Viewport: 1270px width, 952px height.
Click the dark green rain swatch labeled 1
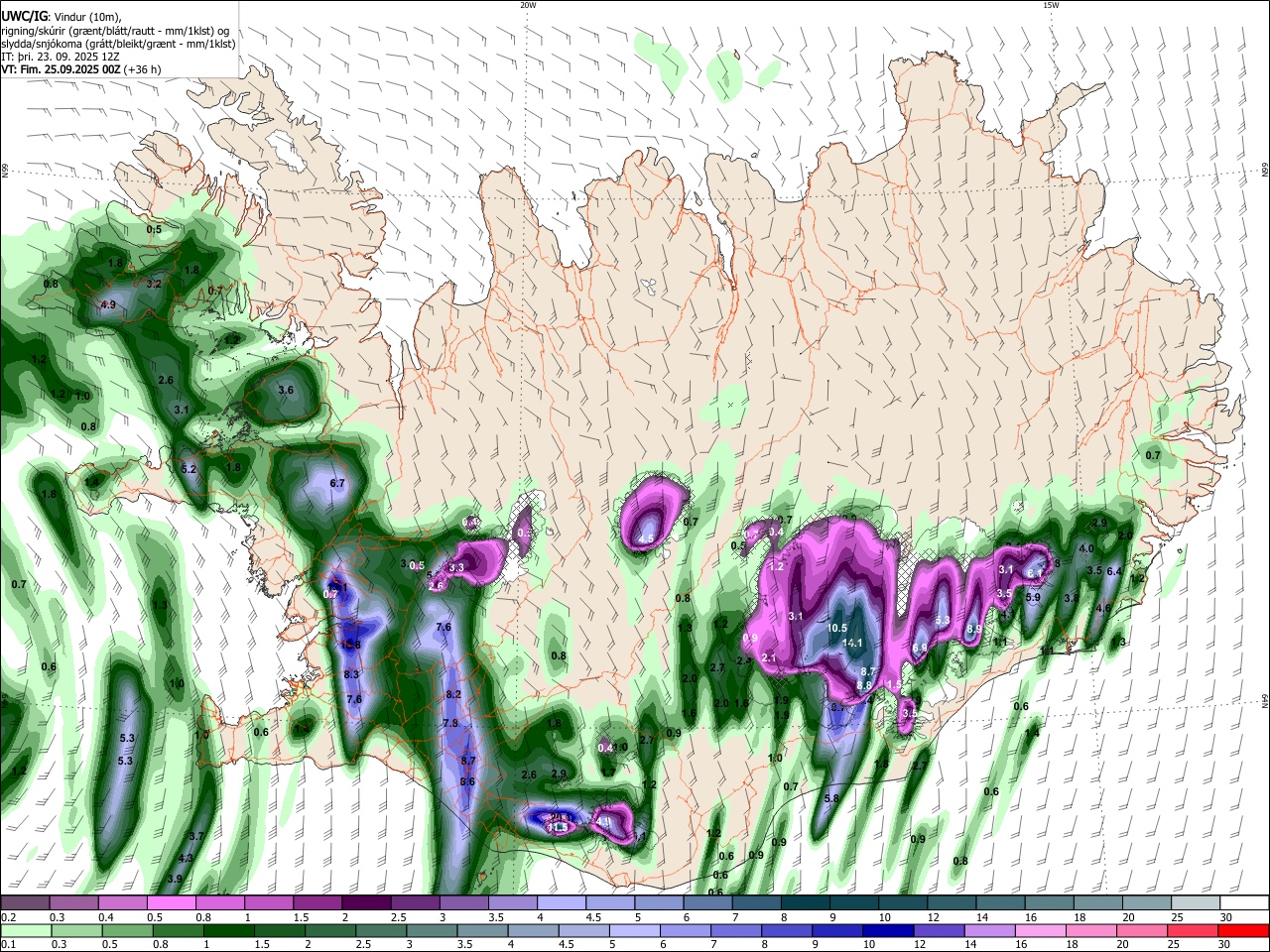tap(229, 930)
